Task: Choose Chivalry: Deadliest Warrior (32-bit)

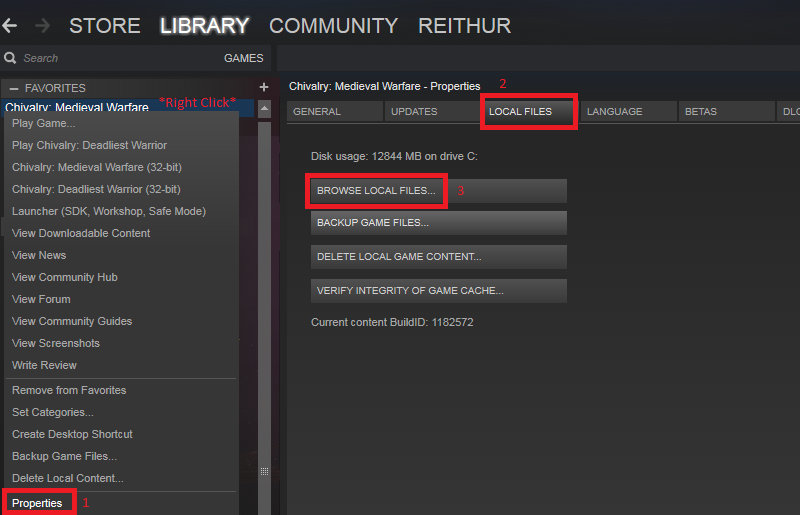Action: tap(121, 189)
